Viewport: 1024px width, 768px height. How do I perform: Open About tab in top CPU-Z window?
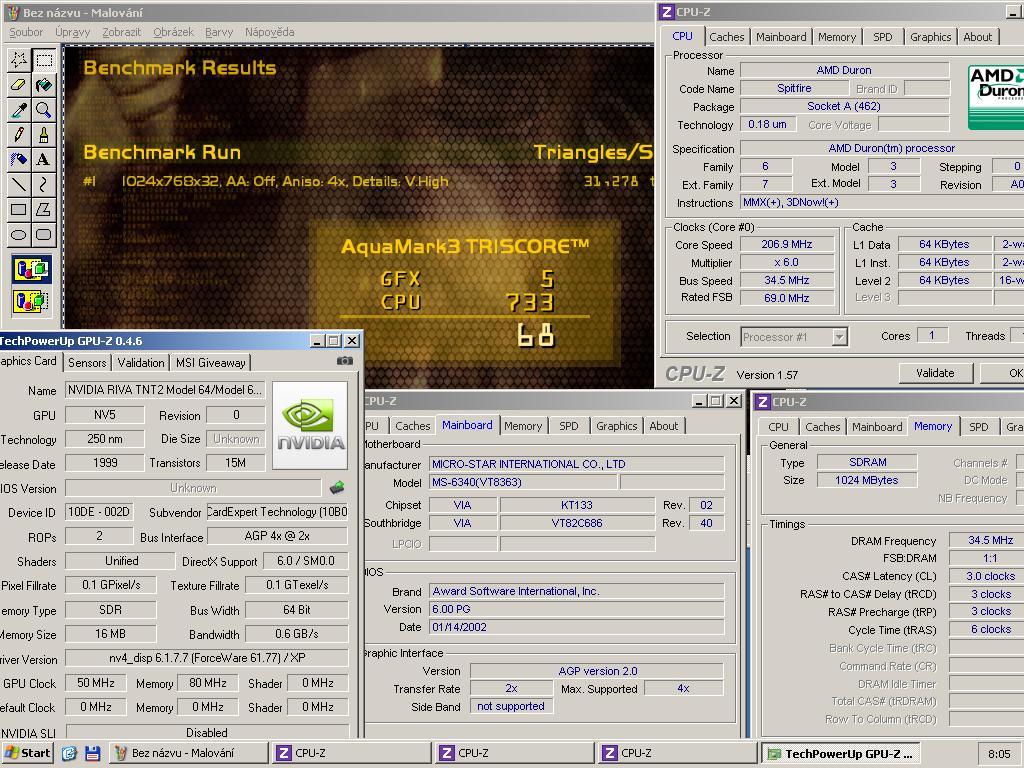point(978,37)
